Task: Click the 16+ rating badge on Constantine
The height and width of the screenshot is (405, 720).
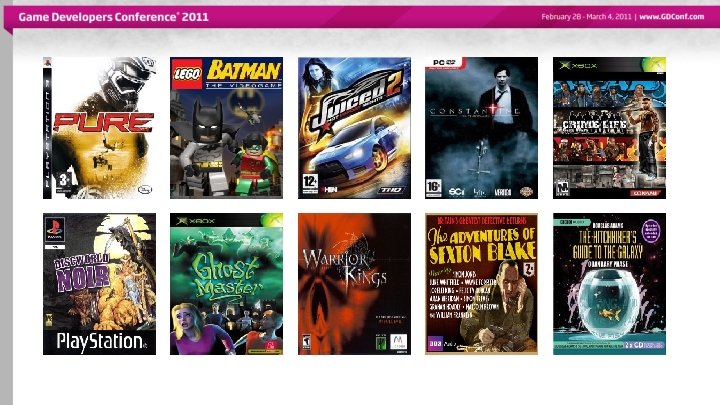Action: 433,187
